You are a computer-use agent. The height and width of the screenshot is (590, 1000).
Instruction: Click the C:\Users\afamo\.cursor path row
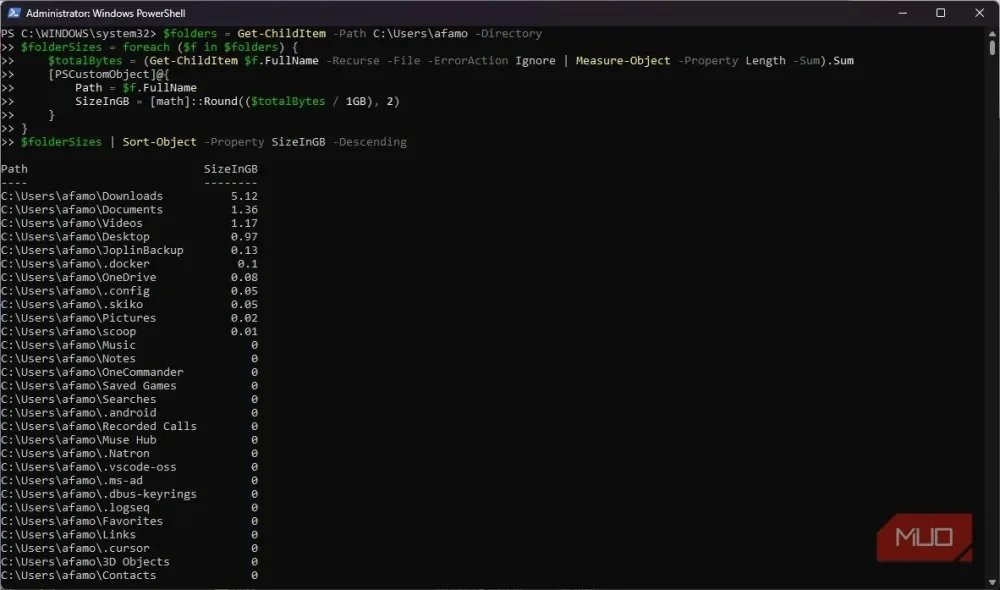pos(75,549)
